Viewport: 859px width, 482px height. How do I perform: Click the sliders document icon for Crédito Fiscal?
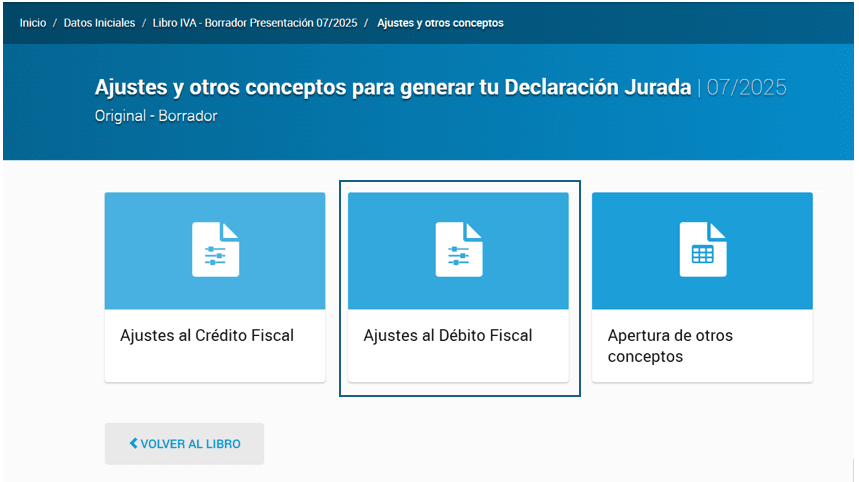[x=215, y=250]
